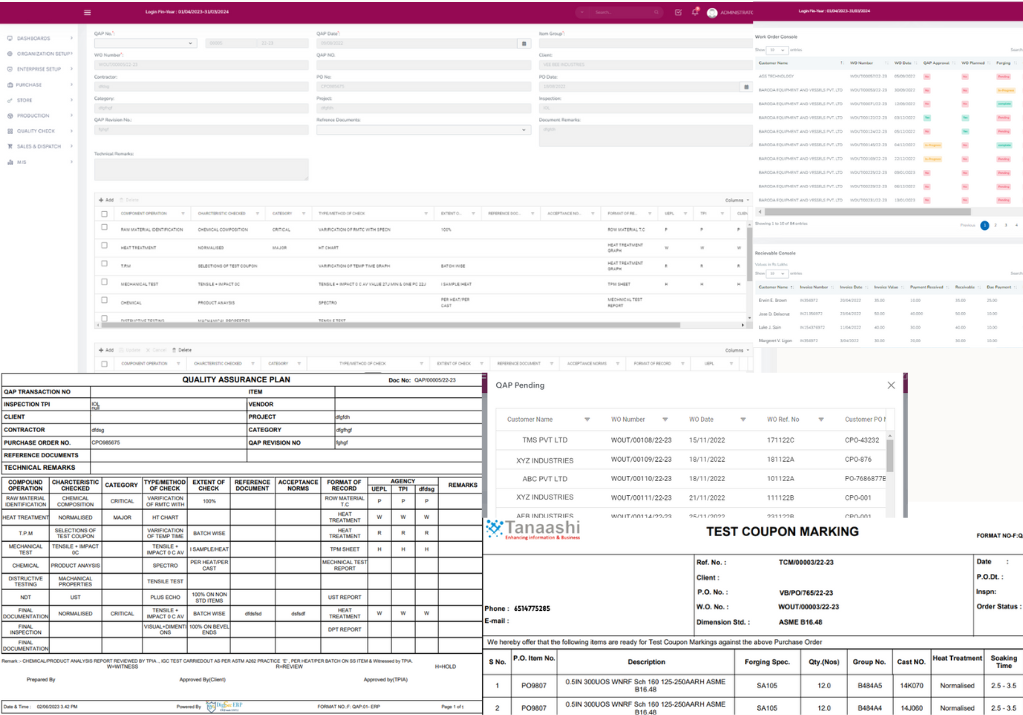The width and height of the screenshot is (1023, 715).
Task: Tick the Raw Material Identification row checkbox
Action: [104, 229]
